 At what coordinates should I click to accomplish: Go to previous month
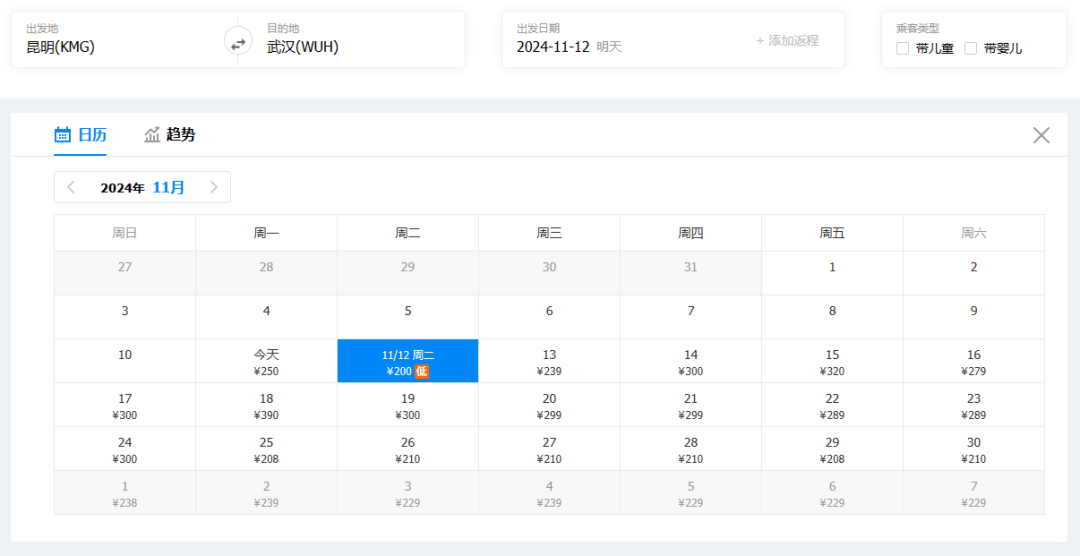71,187
